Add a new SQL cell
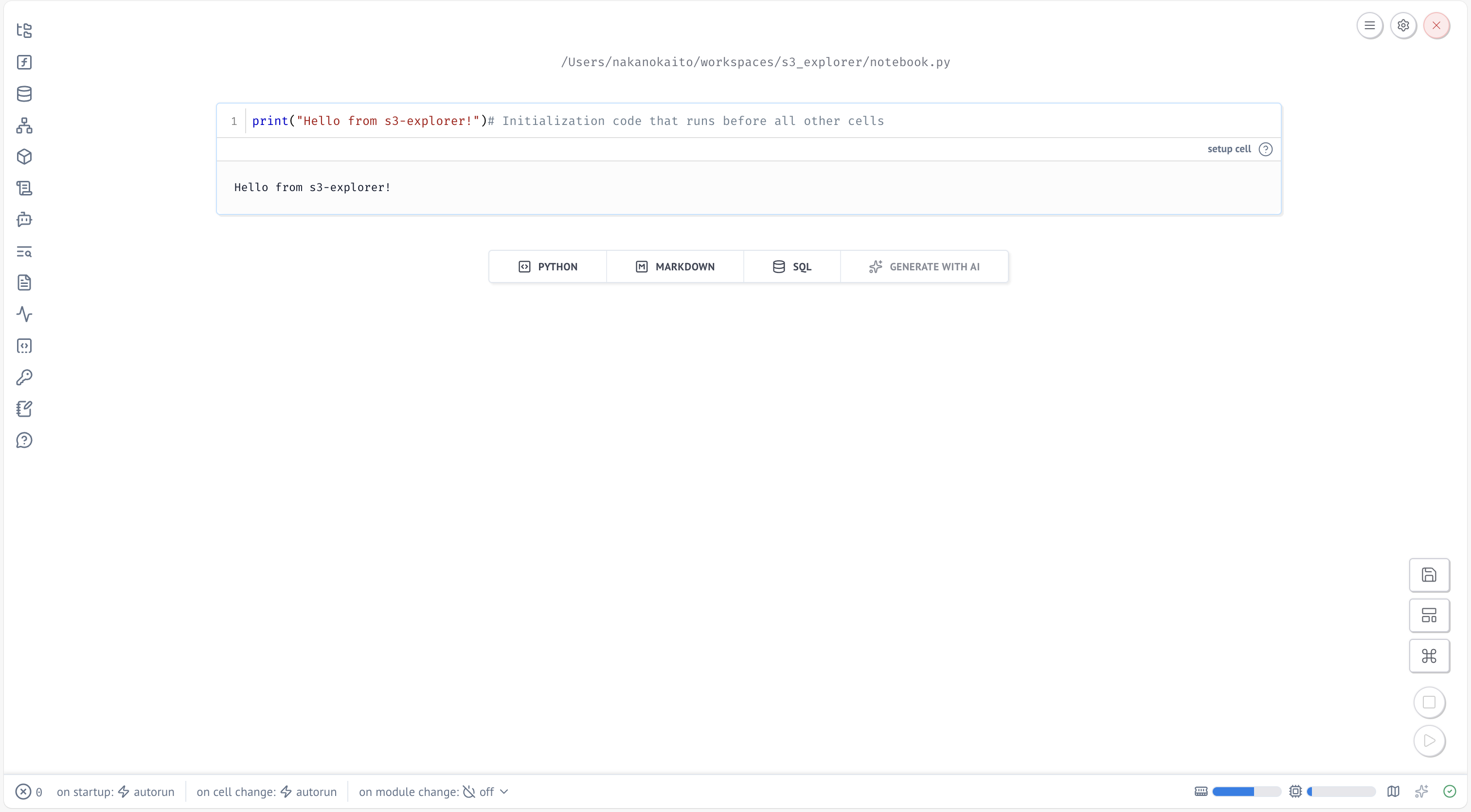Viewport: 1471px width, 812px height. (x=791, y=266)
